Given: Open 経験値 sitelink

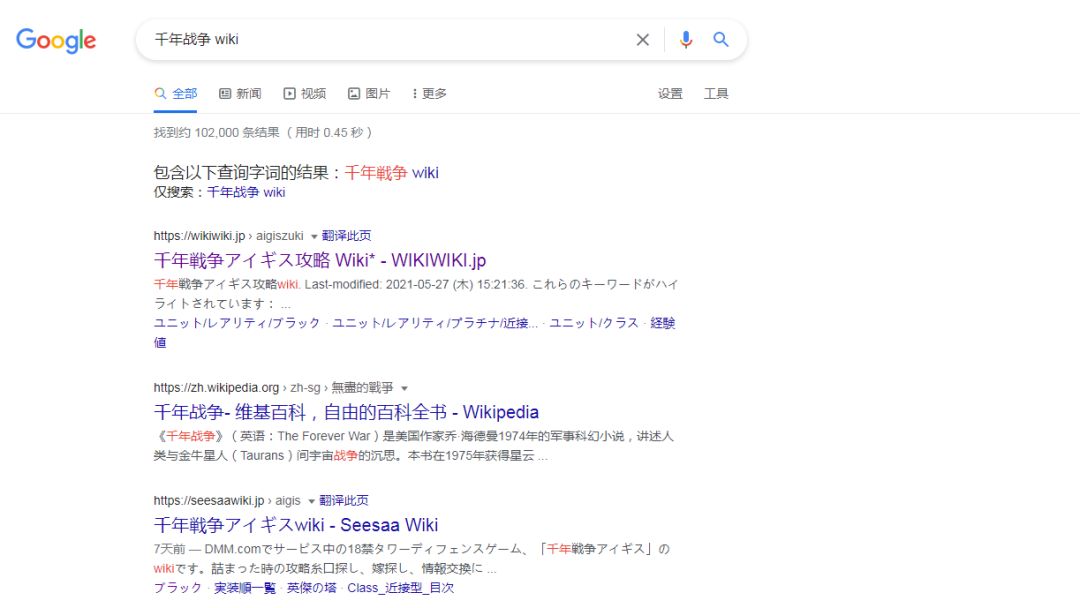Looking at the screenshot, I should 663,323.
